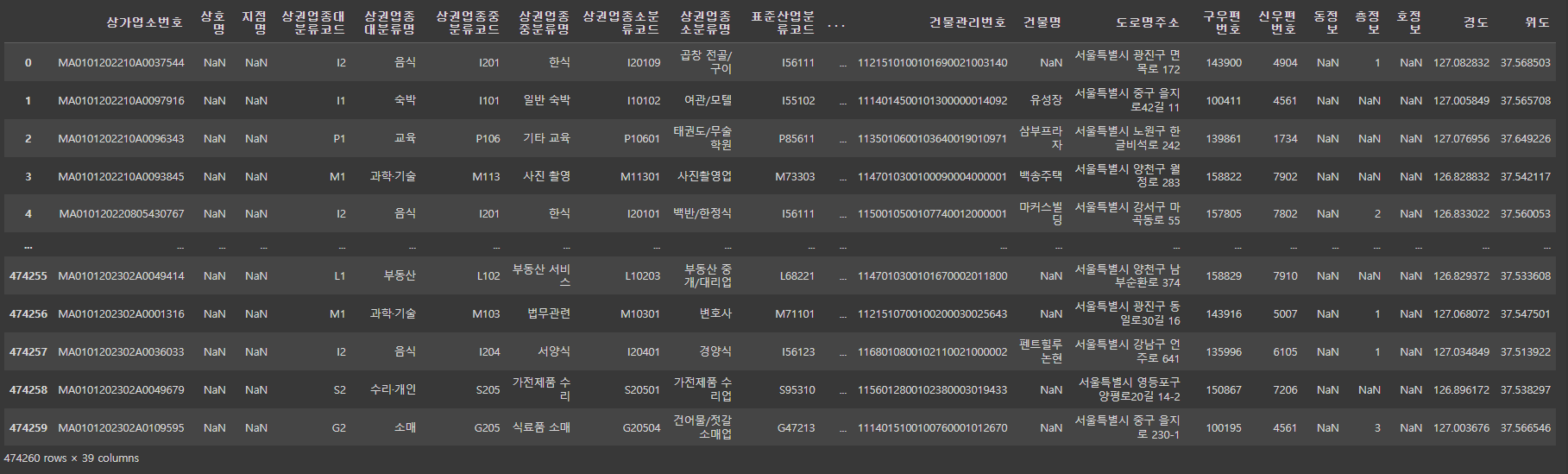Click the 도로명주소 column header
This screenshot has width=1568, height=474.
coord(1147,22)
